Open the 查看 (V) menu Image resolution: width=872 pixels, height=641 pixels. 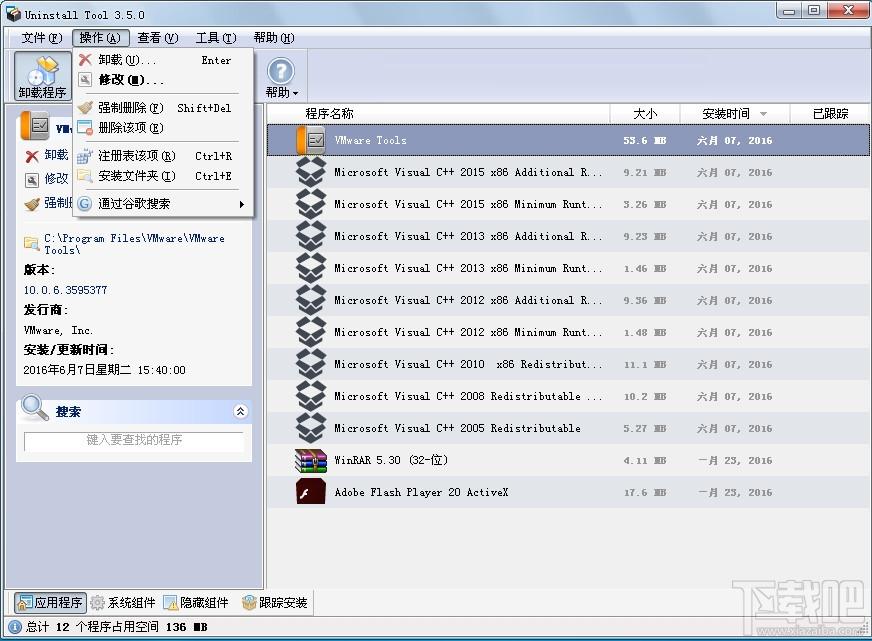[x=158, y=38]
